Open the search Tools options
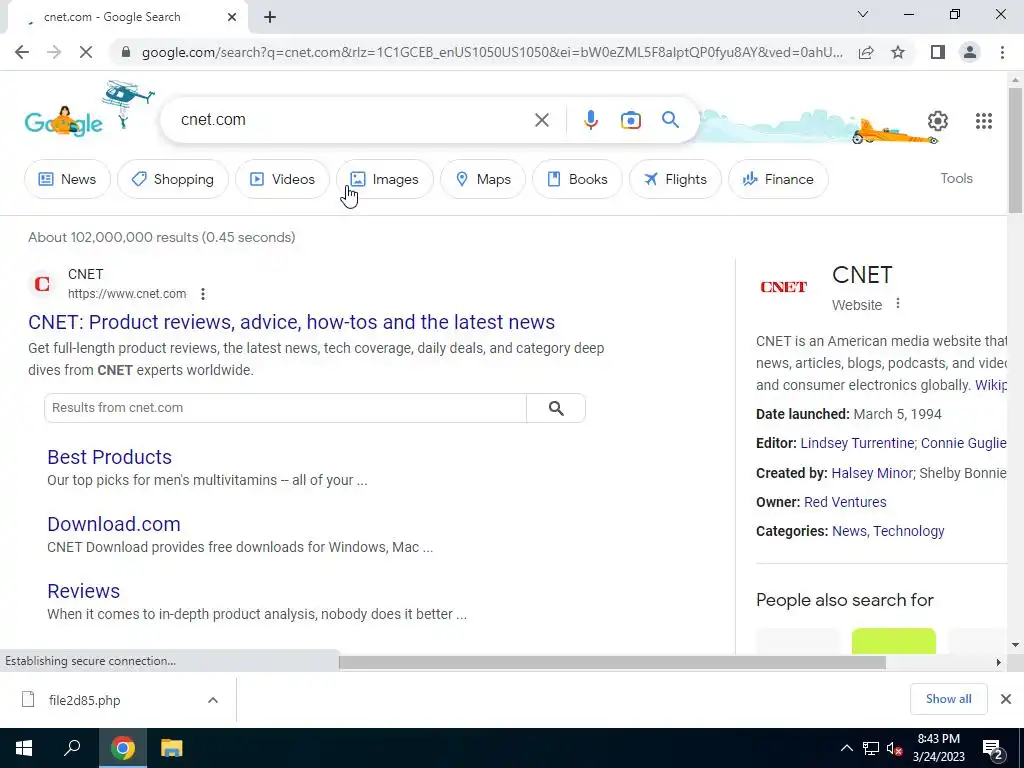Viewport: 1024px width, 768px height. (956, 178)
